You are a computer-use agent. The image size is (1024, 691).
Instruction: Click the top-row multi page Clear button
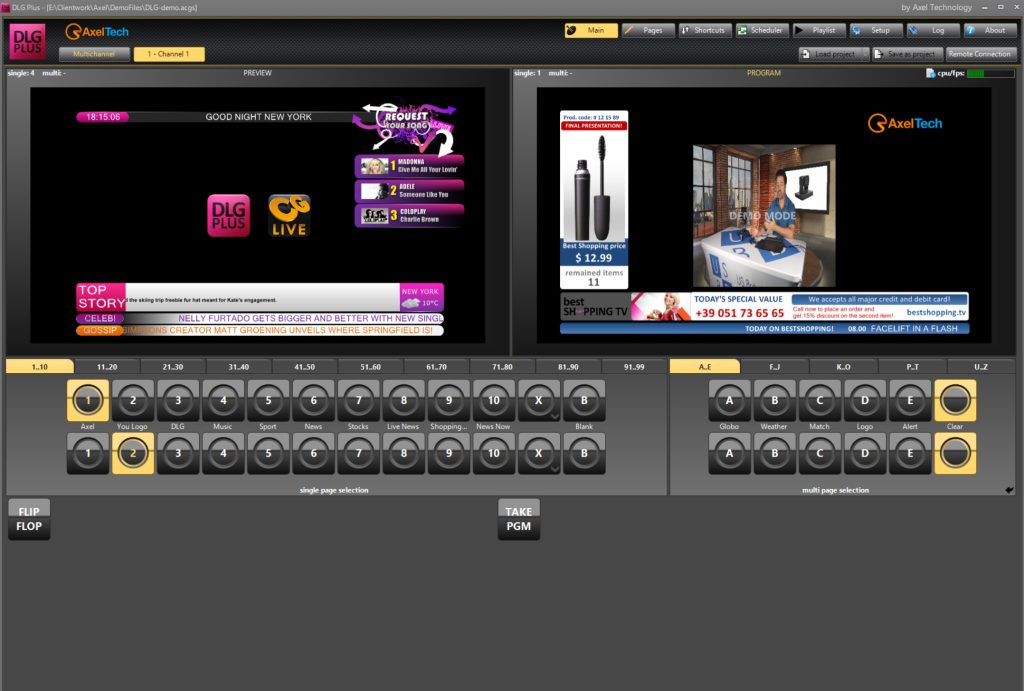pos(955,400)
